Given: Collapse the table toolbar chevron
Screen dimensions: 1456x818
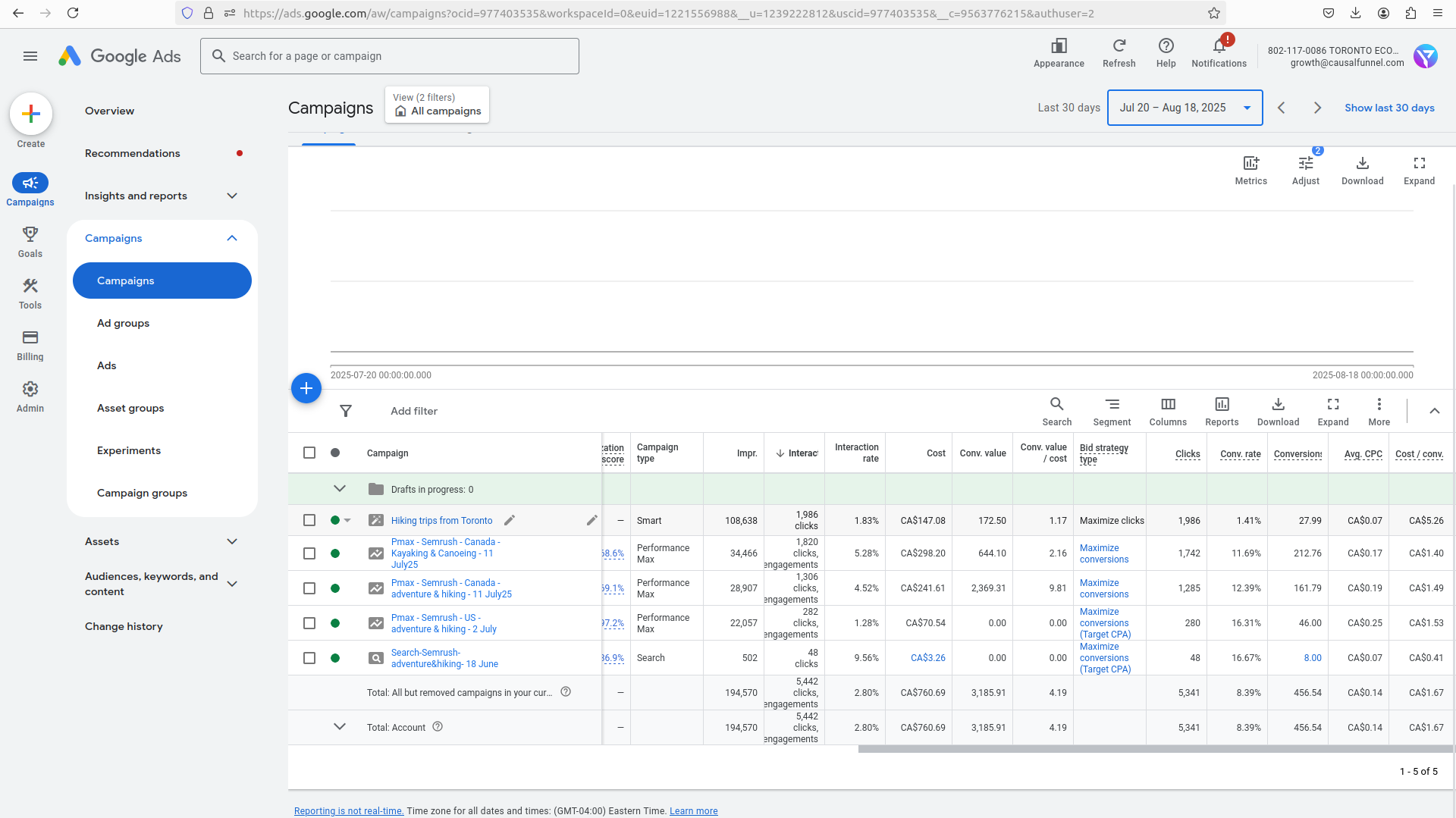Looking at the screenshot, I should point(1434,411).
